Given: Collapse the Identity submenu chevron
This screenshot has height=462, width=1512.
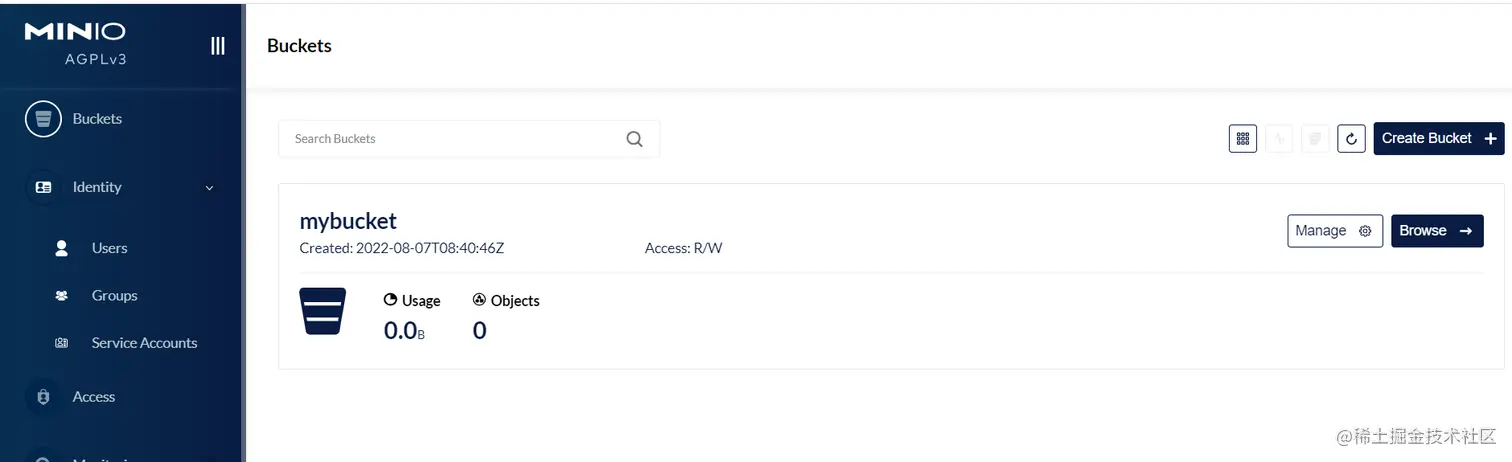Looking at the screenshot, I should (209, 188).
